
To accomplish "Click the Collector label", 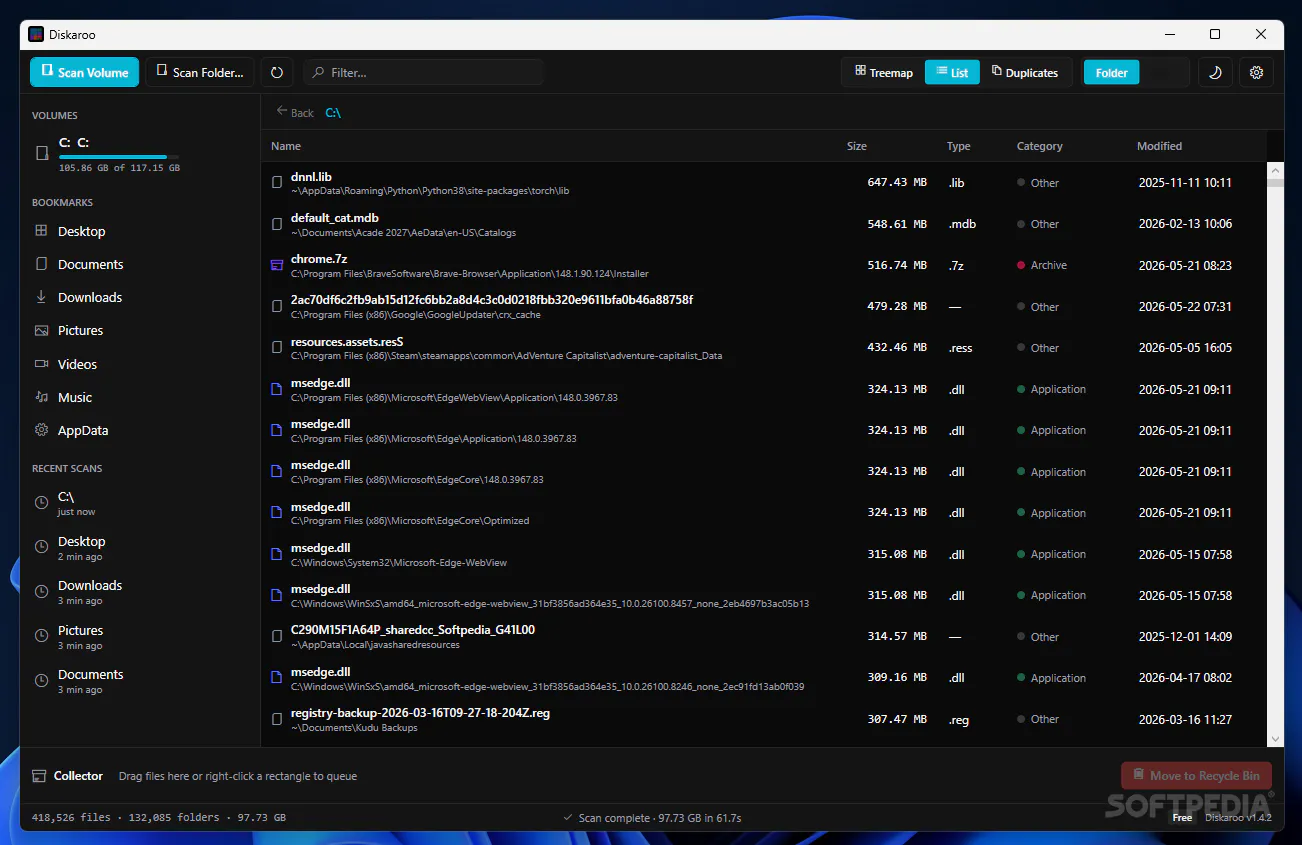I will coord(78,776).
